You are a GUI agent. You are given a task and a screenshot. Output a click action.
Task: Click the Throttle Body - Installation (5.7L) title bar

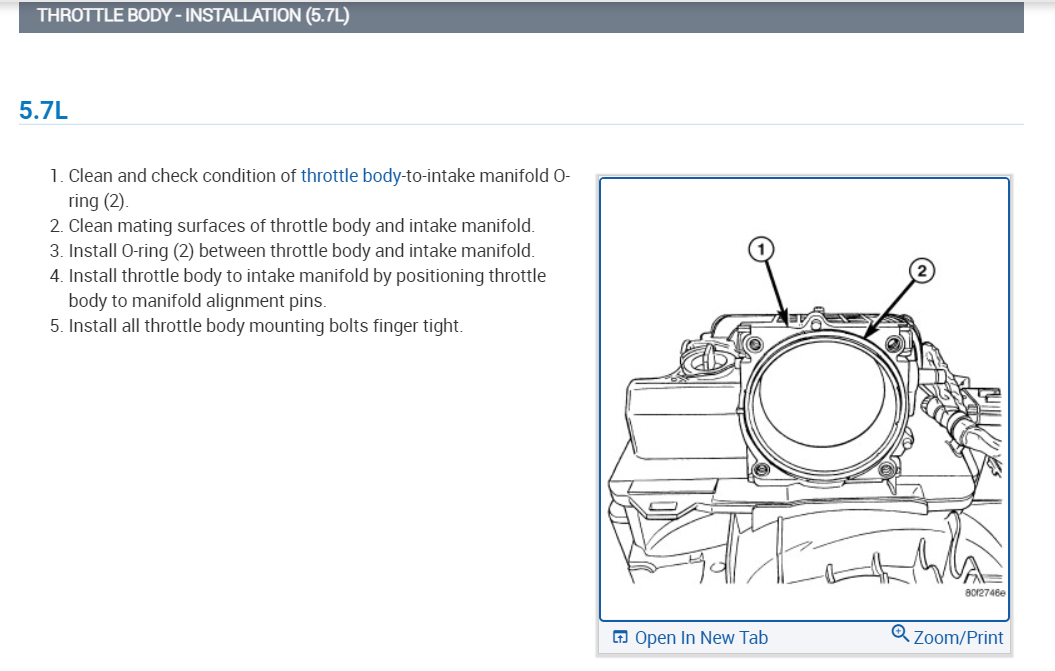click(521, 16)
